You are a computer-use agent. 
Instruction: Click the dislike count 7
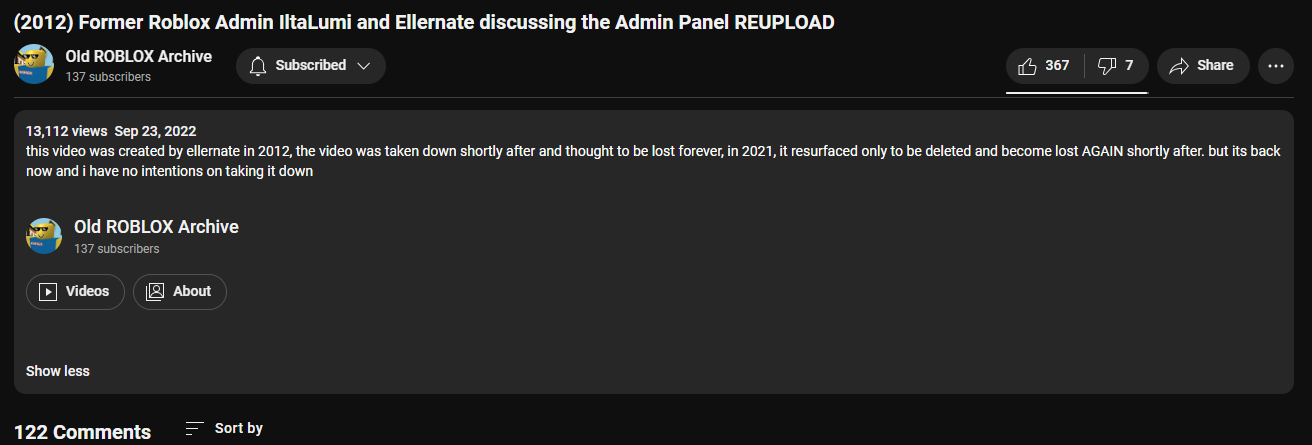pyautogui.click(x=1129, y=66)
